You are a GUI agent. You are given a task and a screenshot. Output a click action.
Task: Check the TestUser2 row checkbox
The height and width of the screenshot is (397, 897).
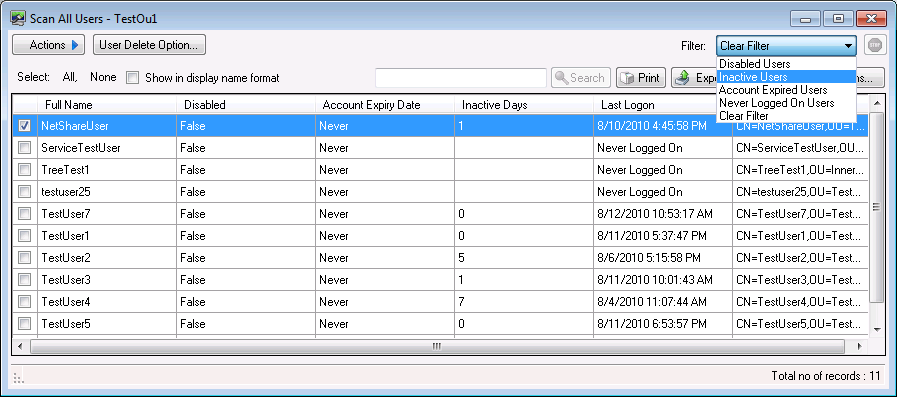click(x=25, y=258)
